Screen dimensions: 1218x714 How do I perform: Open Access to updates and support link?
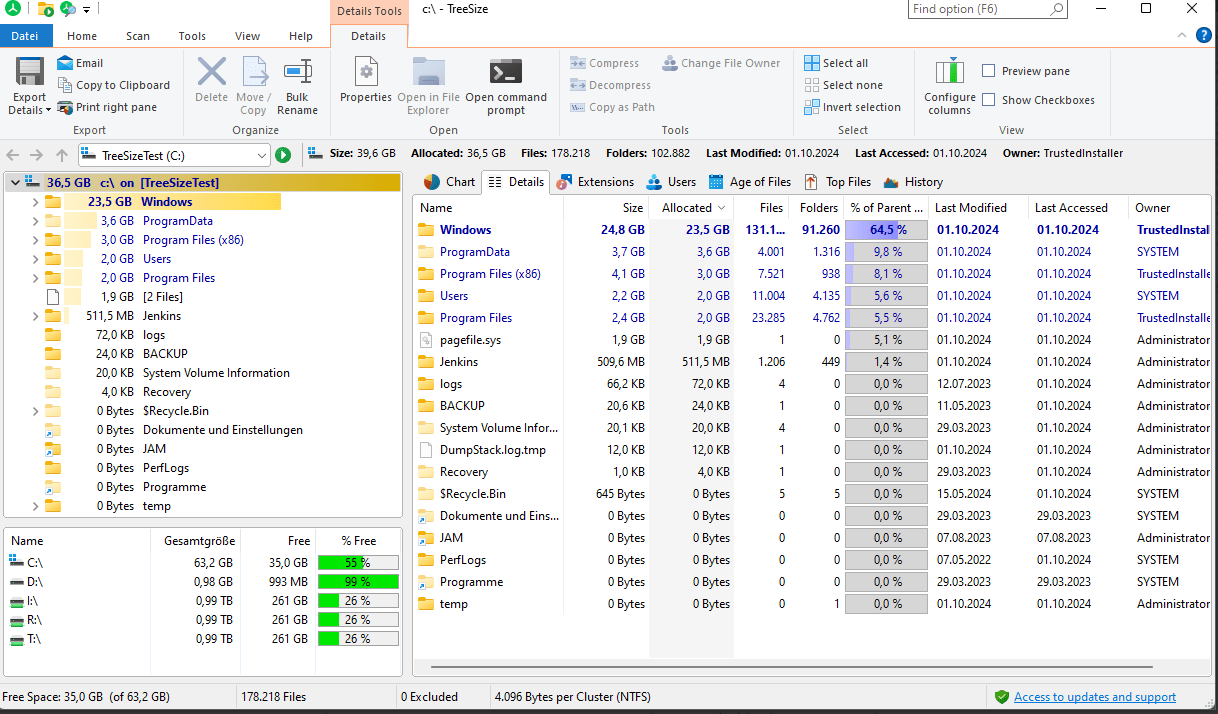[1095, 697]
